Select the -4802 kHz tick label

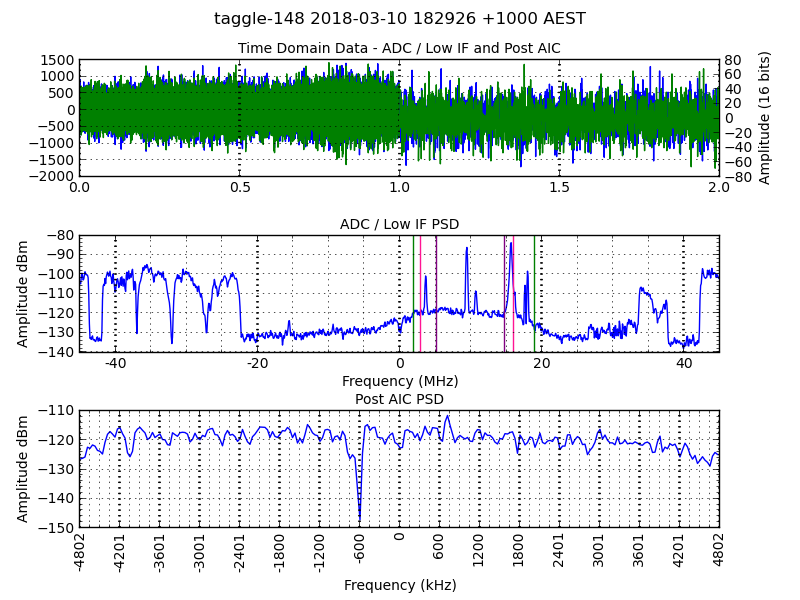coord(80,552)
